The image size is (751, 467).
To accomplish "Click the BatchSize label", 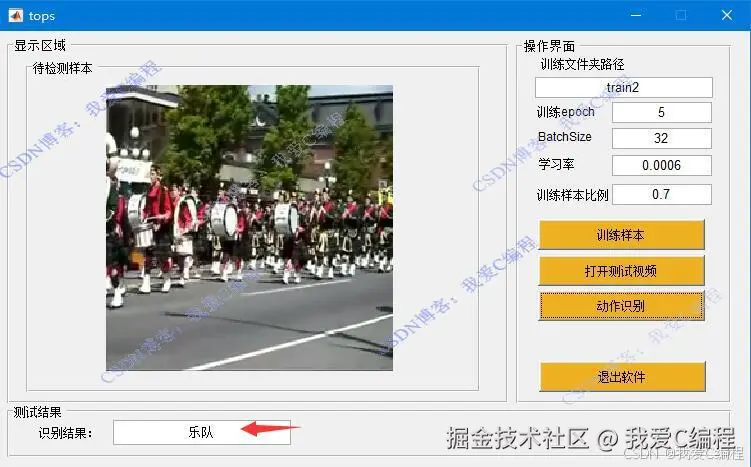I will [565, 137].
